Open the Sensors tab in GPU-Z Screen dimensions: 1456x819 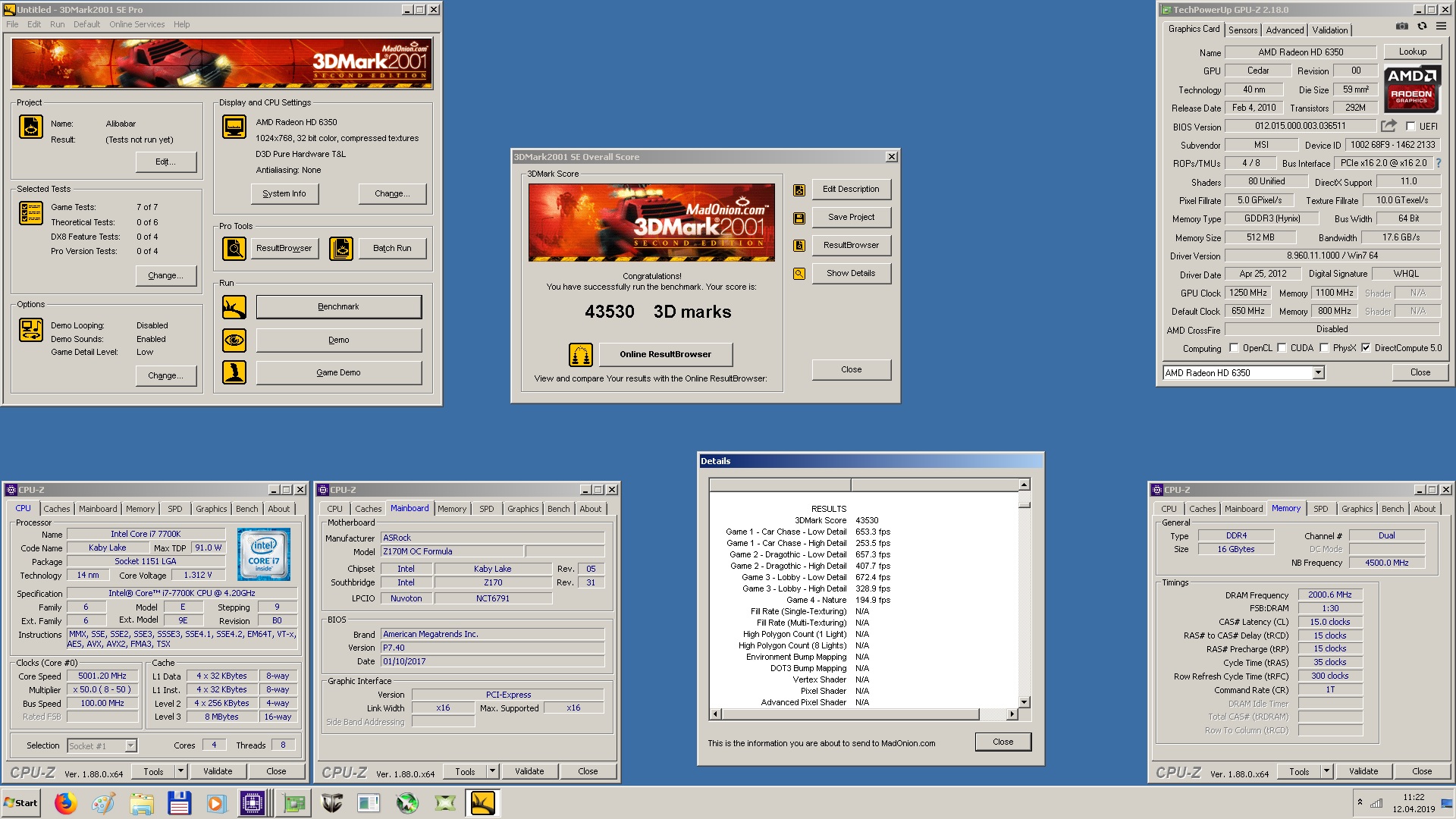click(1243, 30)
